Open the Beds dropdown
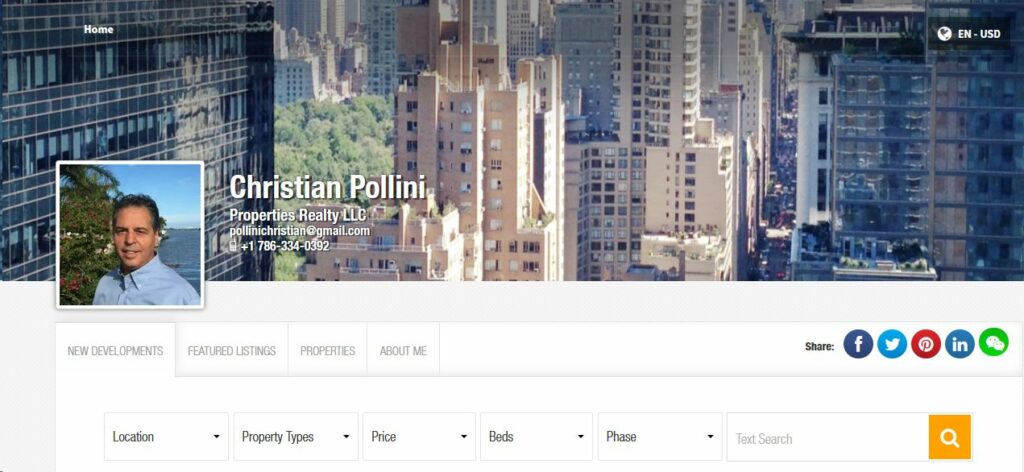The width and height of the screenshot is (1024, 472). [x=536, y=436]
